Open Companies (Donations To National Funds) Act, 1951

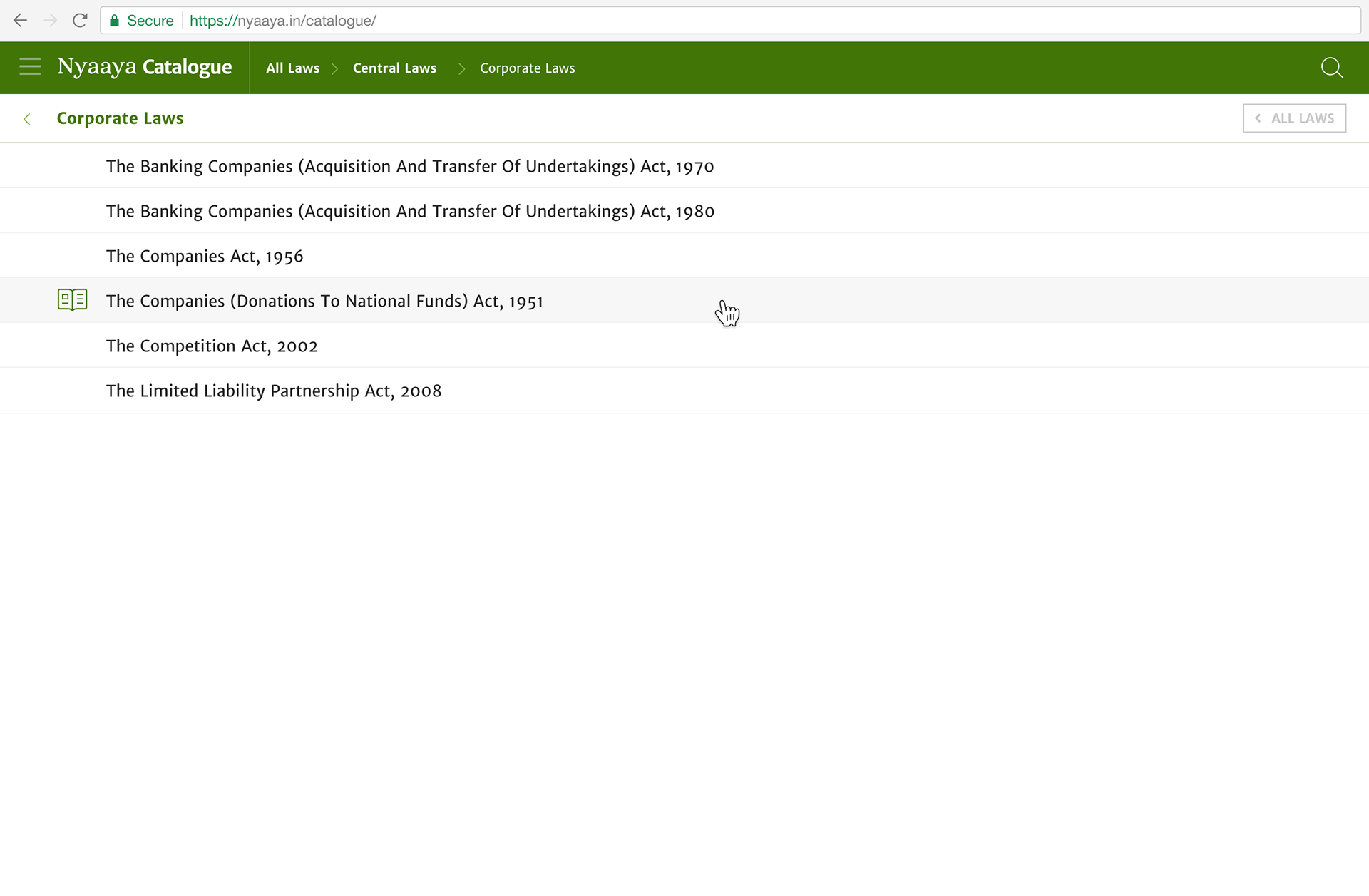pos(684,301)
